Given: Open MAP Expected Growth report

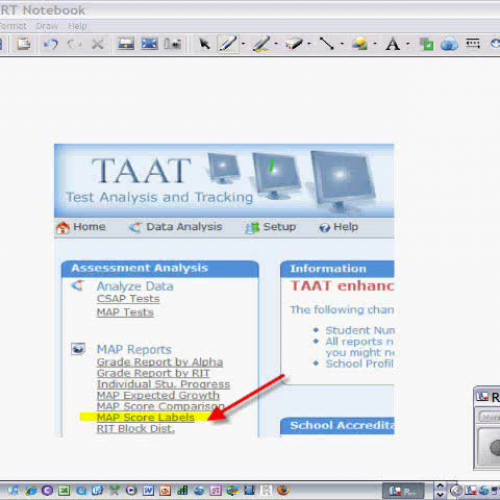Looking at the screenshot, I should pyautogui.click(x=158, y=395).
